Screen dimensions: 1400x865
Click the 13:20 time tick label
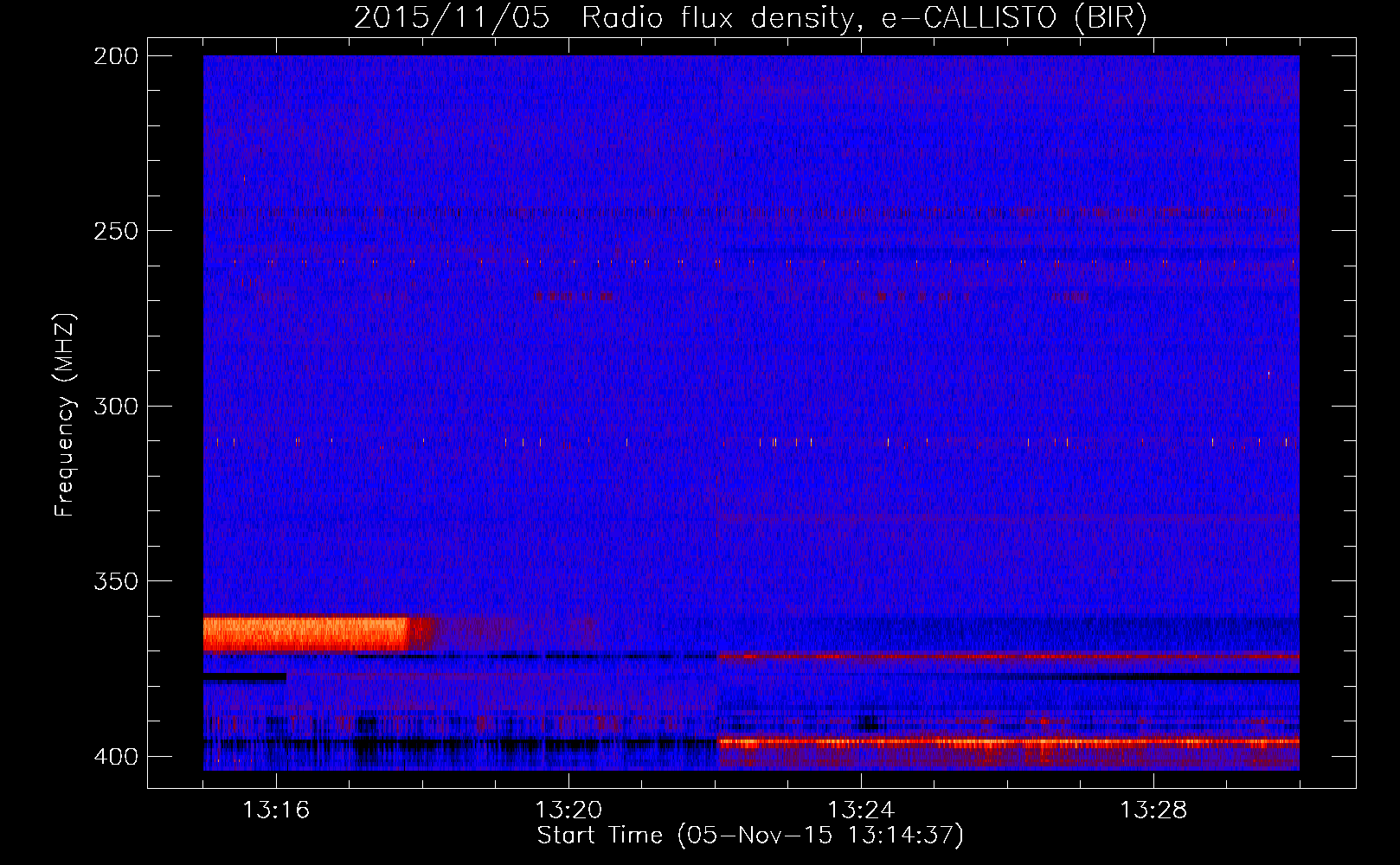(x=568, y=811)
